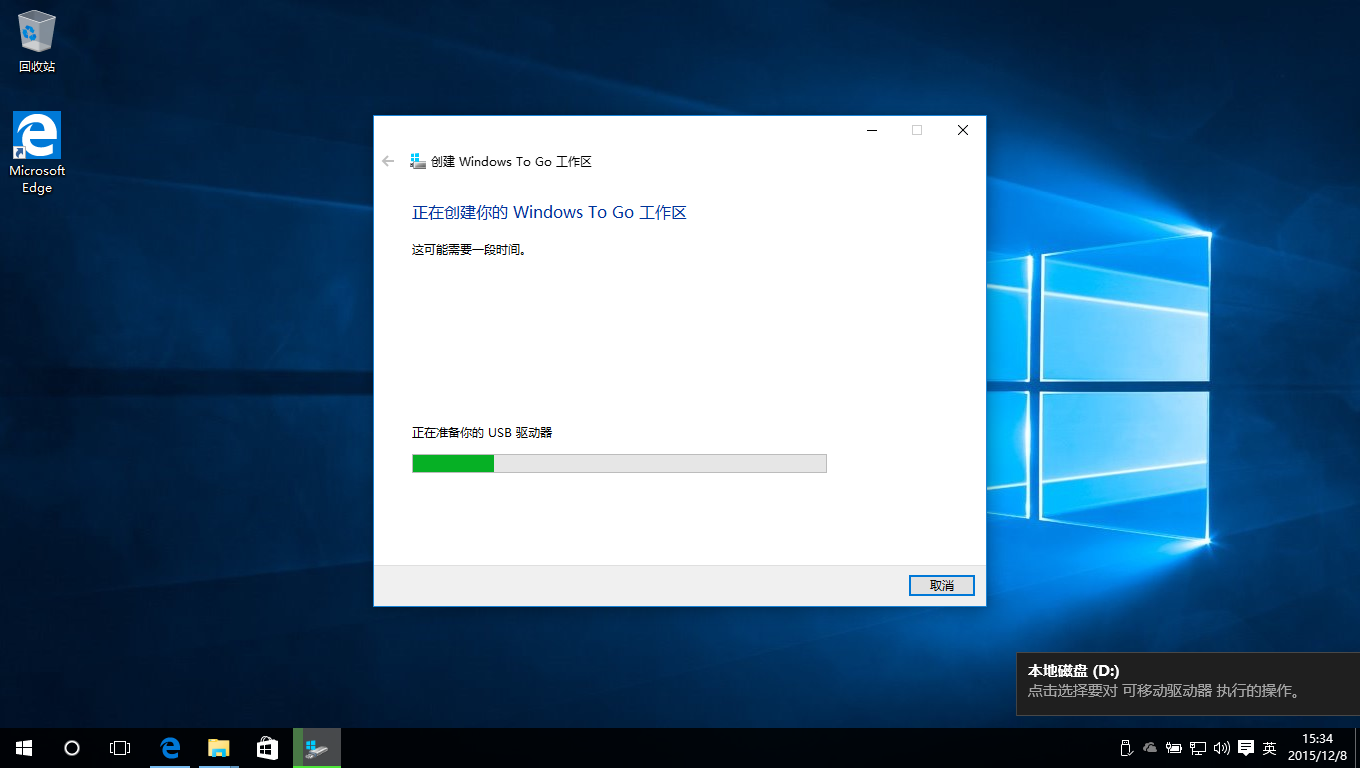
Task: Go back using the wizard's back arrow
Action: [389, 161]
